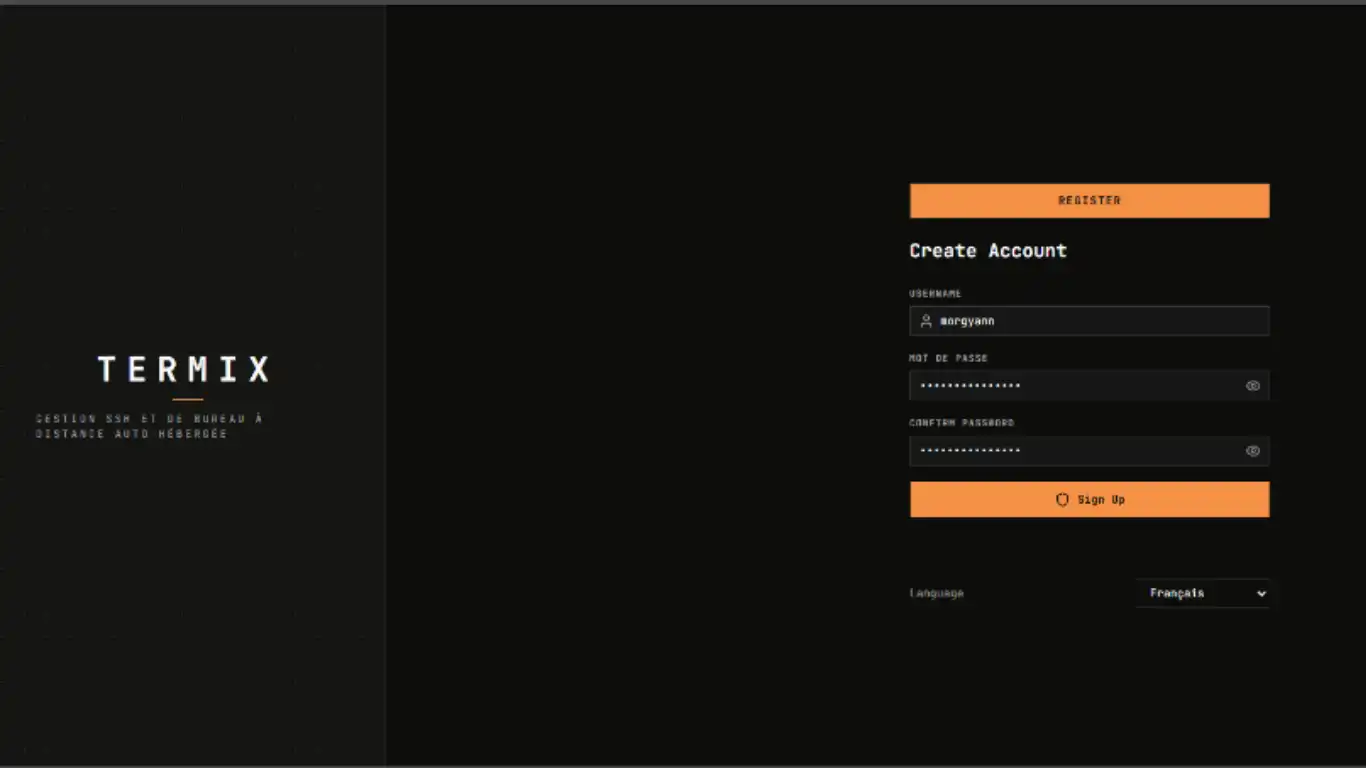Click the REGISTER tab button
Image resolution: width=1366 pixels, height=768 pixels.
(1089, 200)
